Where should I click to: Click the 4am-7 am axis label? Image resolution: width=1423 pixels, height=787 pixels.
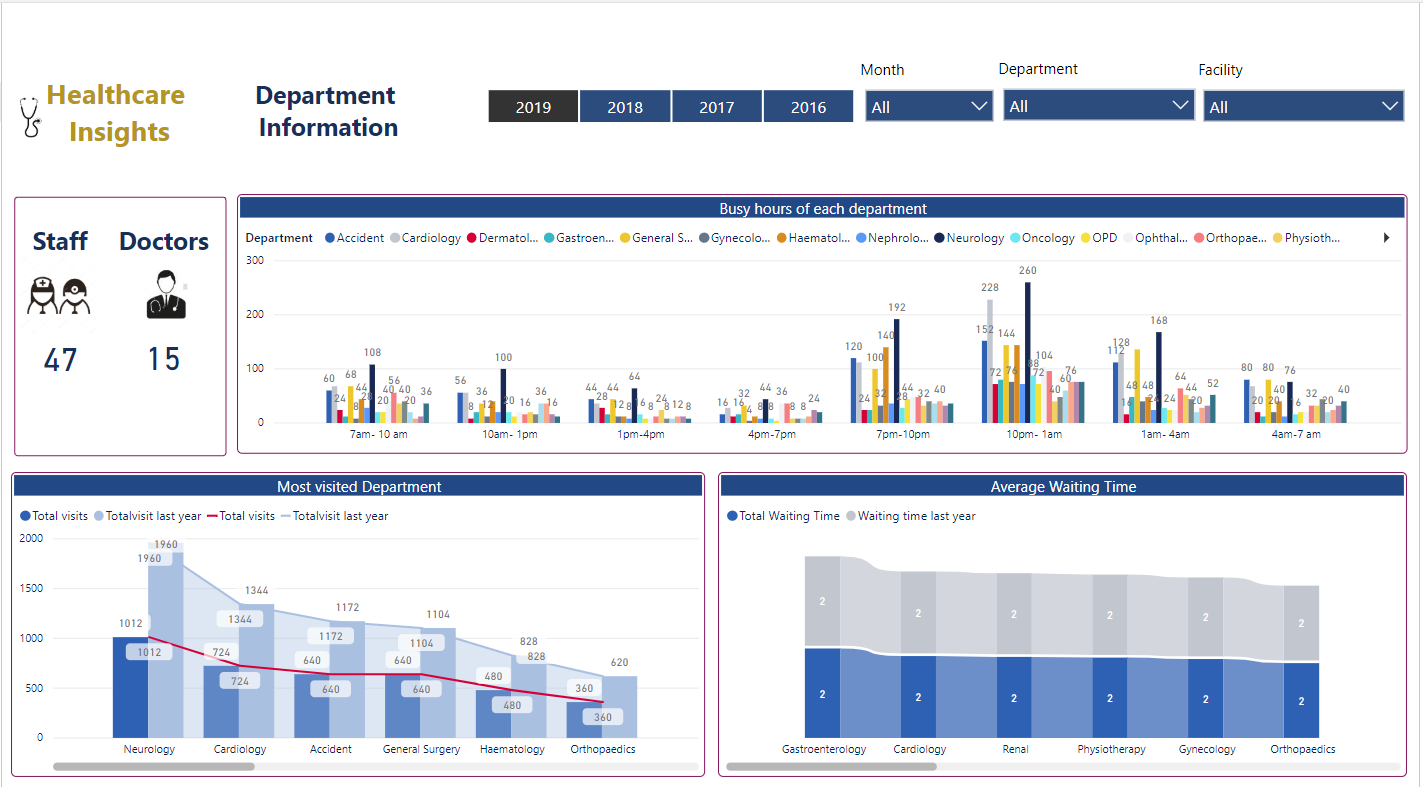coord(1296,434)
